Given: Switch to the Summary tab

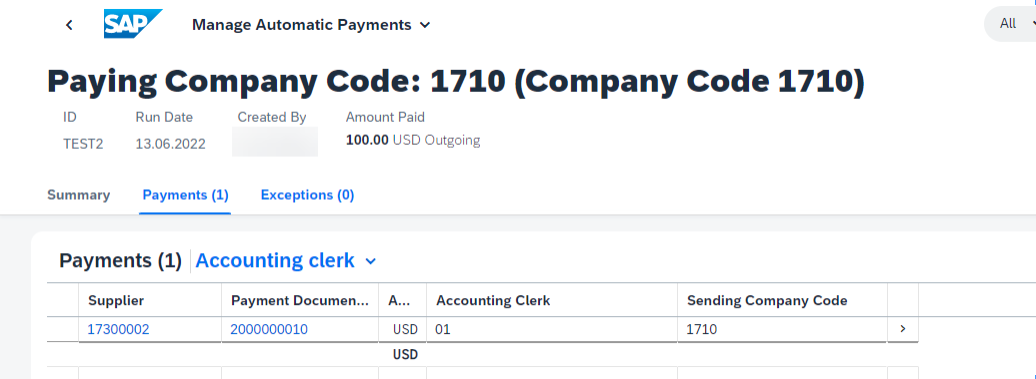Looking at the screenshot, I should [x=79, y=195].
